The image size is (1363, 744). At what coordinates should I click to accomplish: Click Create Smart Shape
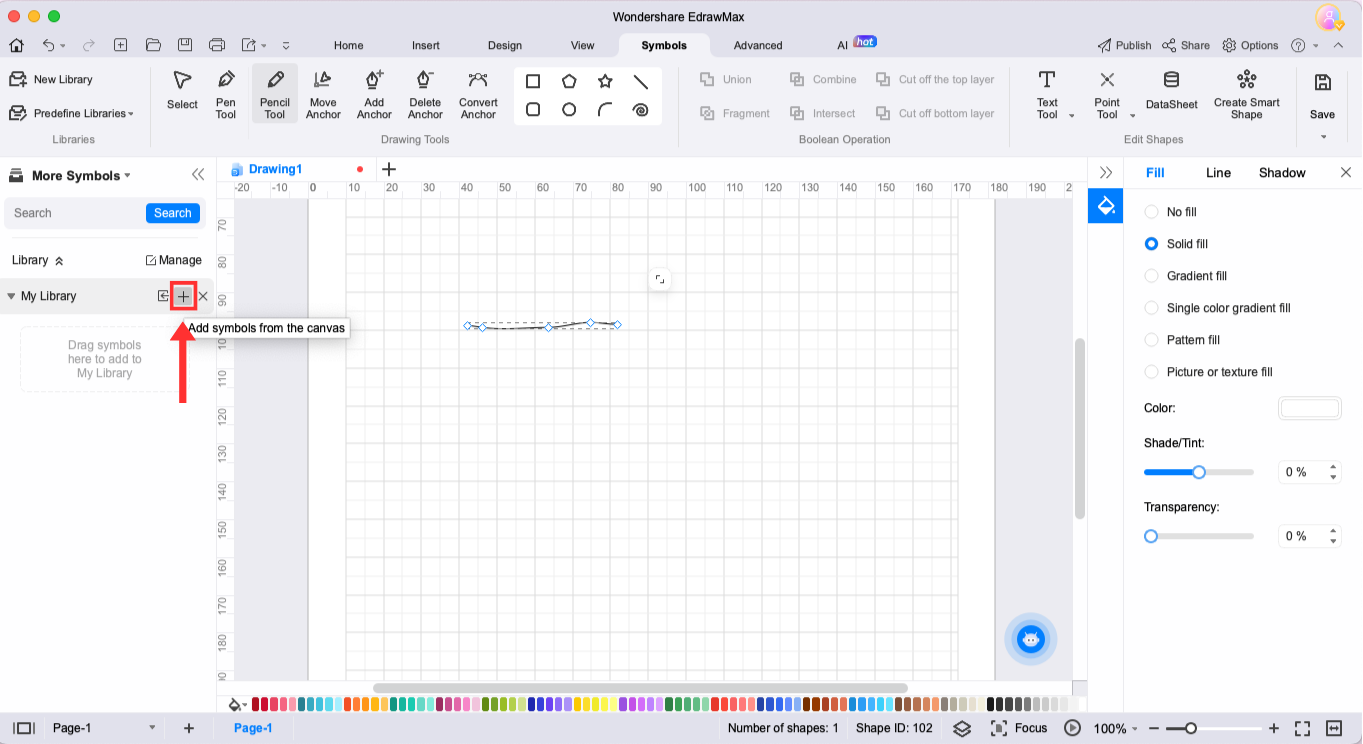1246,94
